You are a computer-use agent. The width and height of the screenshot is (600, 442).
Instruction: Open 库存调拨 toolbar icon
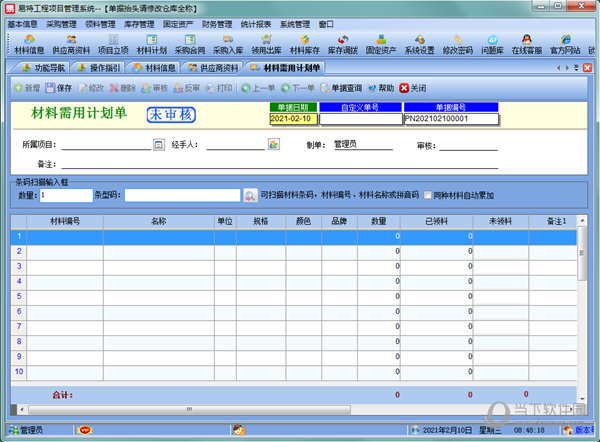click(x=343, y=44)
